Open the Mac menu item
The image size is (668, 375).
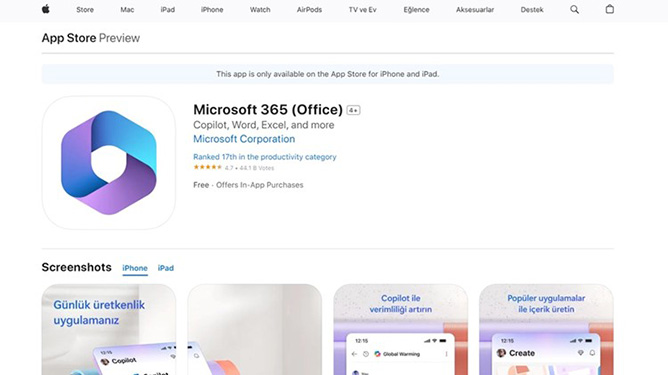coord(127,10)
